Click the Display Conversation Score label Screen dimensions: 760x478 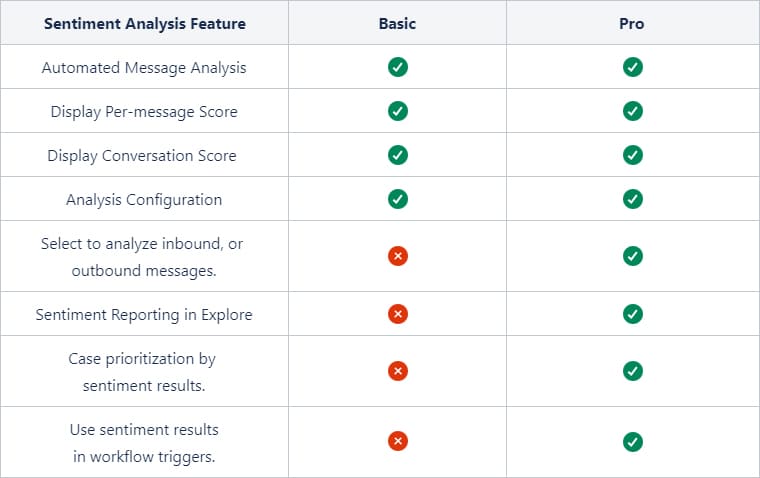point(142,156)
